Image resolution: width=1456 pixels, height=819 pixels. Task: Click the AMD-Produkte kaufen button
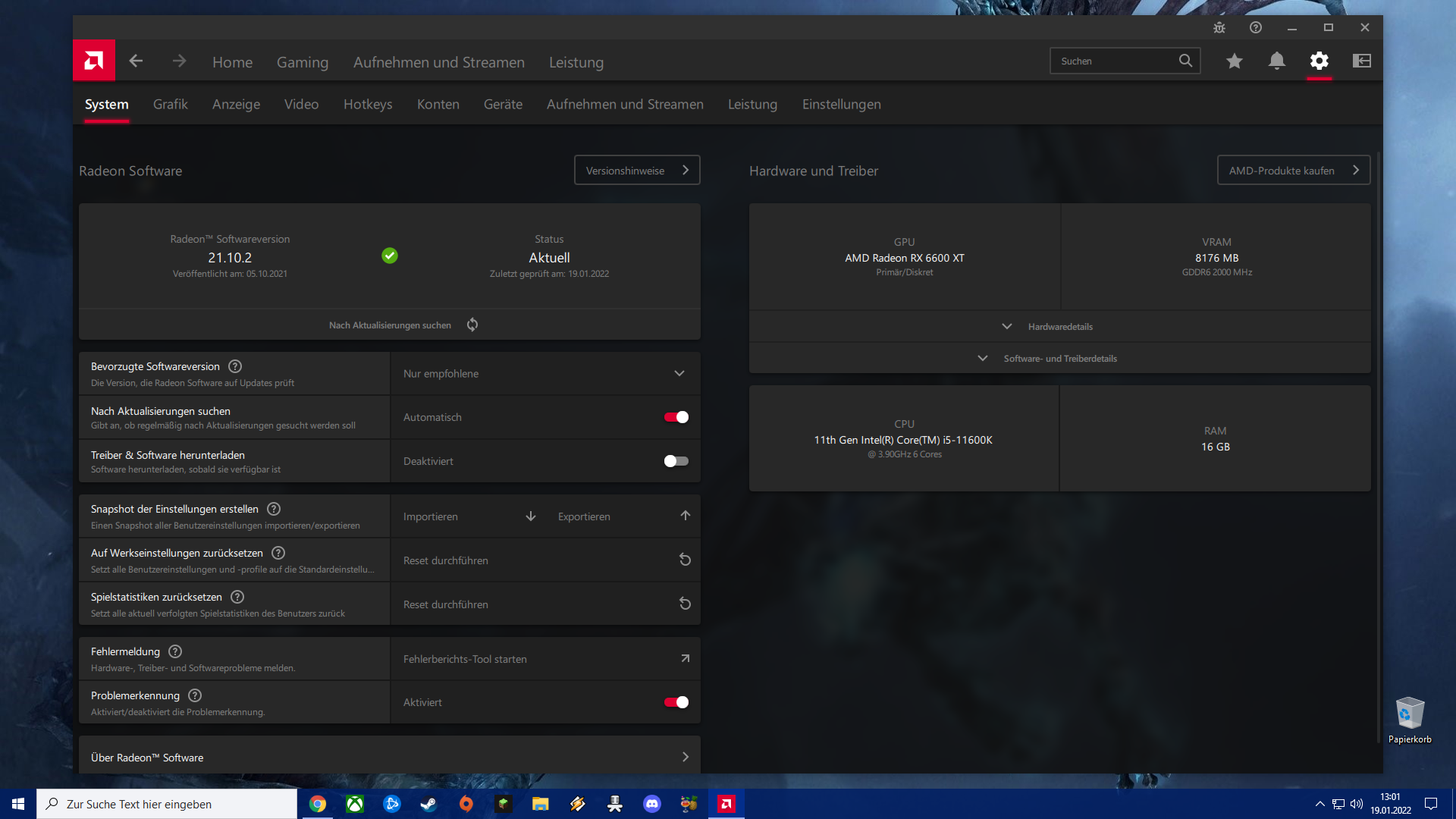point(1293,170)
